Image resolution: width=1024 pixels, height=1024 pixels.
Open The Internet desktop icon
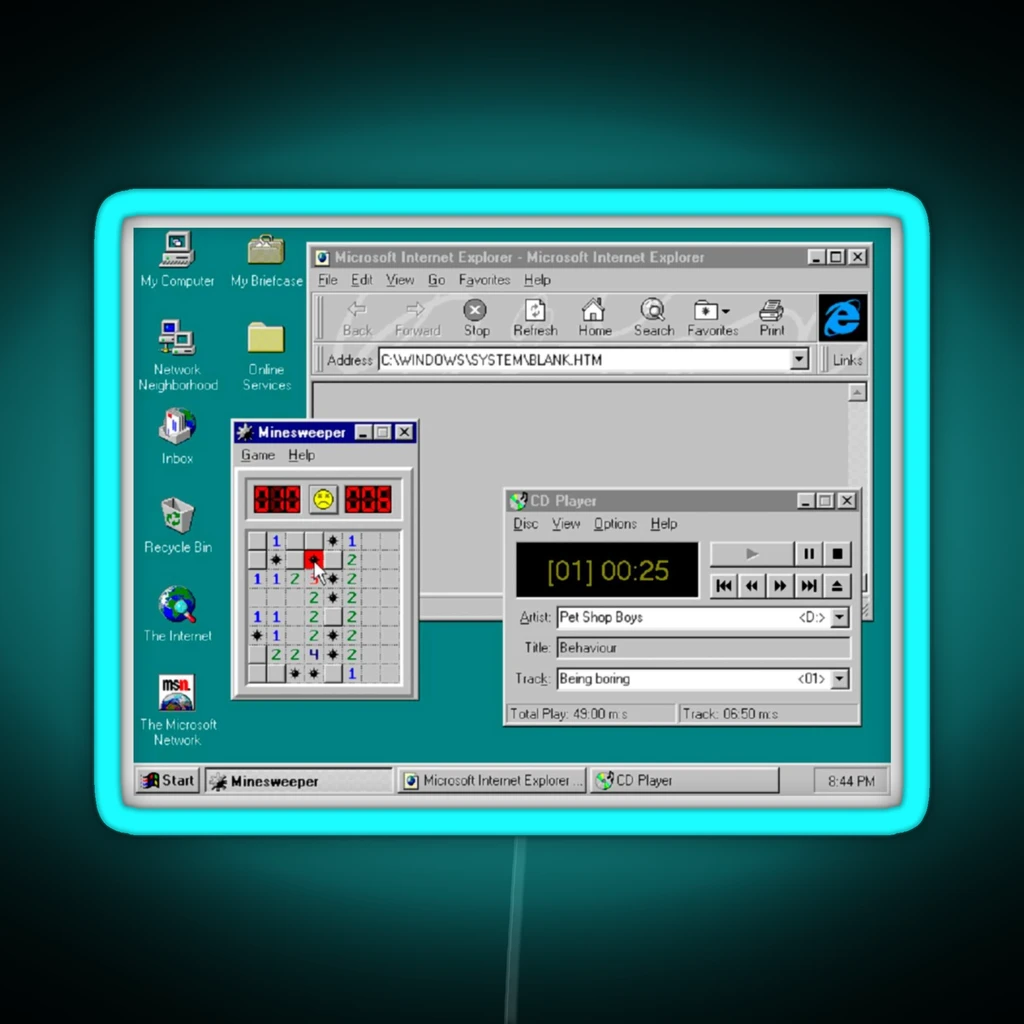coord(177,614)
